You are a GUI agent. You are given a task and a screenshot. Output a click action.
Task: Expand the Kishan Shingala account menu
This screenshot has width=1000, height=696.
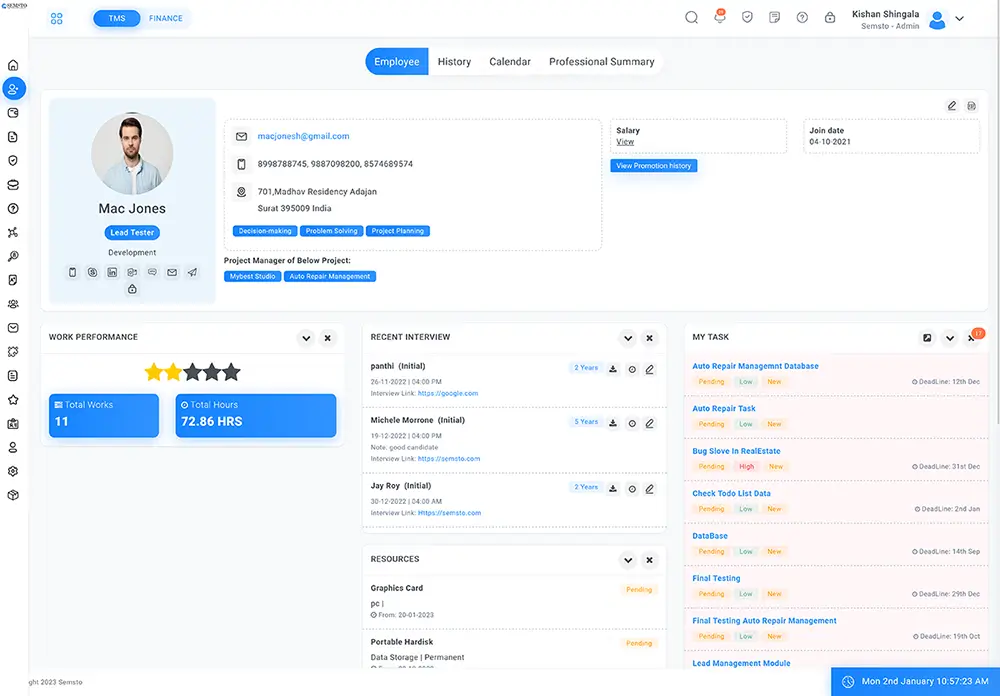959,19
